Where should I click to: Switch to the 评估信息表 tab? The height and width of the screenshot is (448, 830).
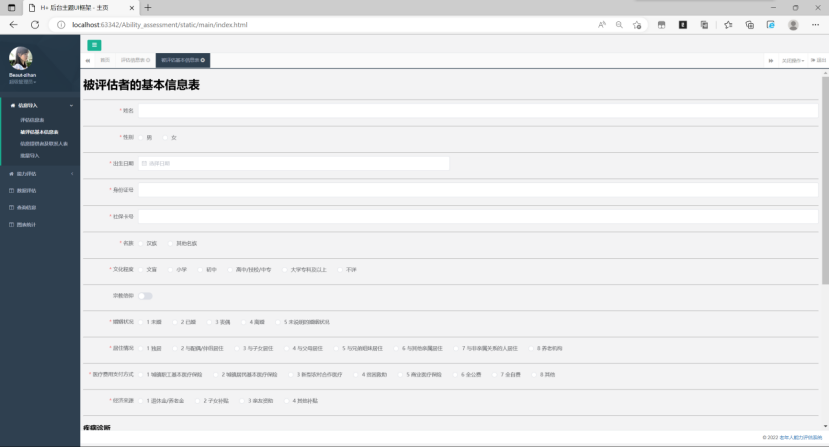point(133,60)
